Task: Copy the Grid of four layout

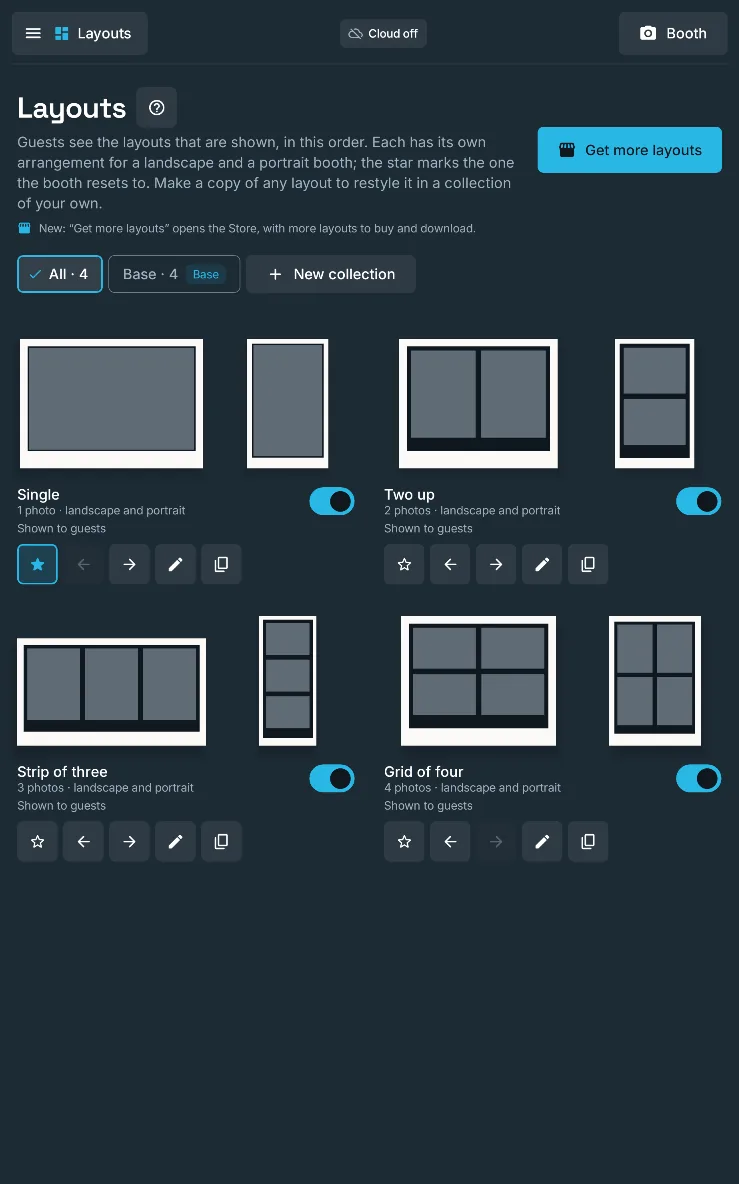Action: [x=588, y=841]
